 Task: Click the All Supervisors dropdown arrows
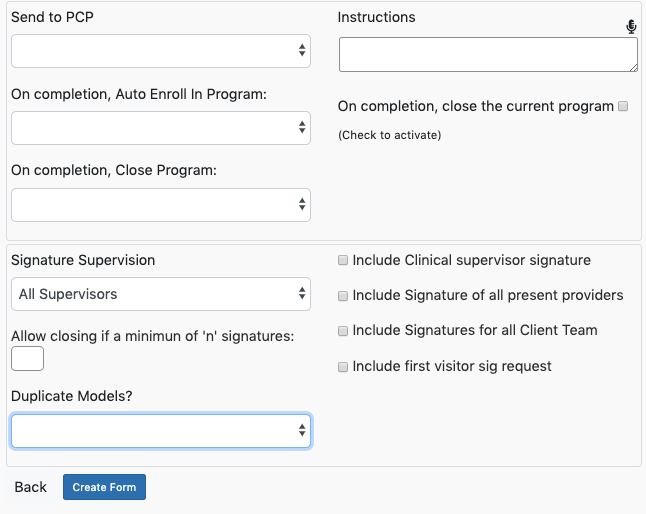(302, 293)
